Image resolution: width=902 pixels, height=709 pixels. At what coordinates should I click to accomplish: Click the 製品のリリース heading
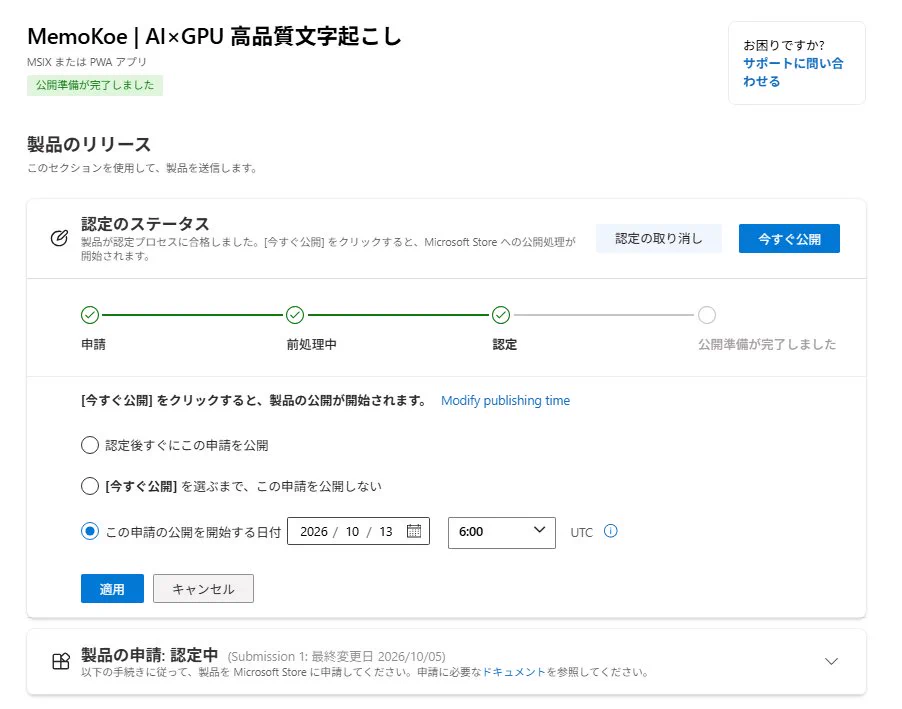coord(89,144)
